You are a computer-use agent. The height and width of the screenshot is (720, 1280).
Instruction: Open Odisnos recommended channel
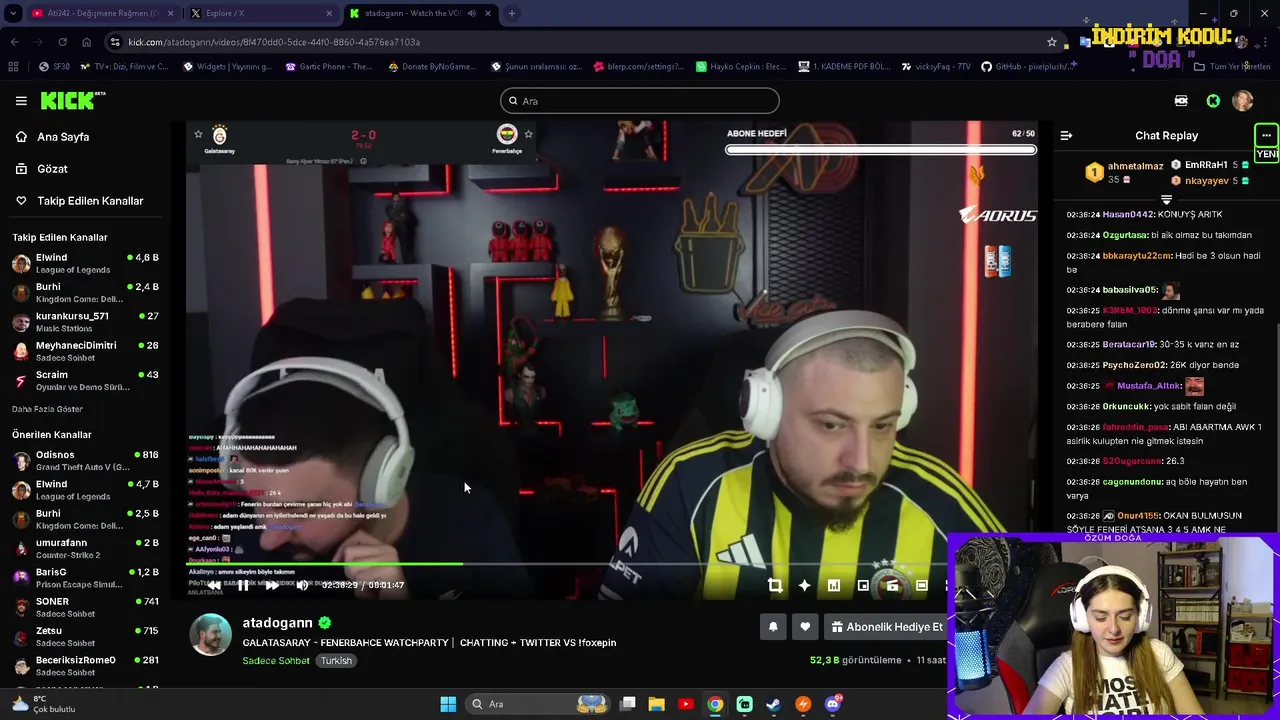click(x=85, y=461)
